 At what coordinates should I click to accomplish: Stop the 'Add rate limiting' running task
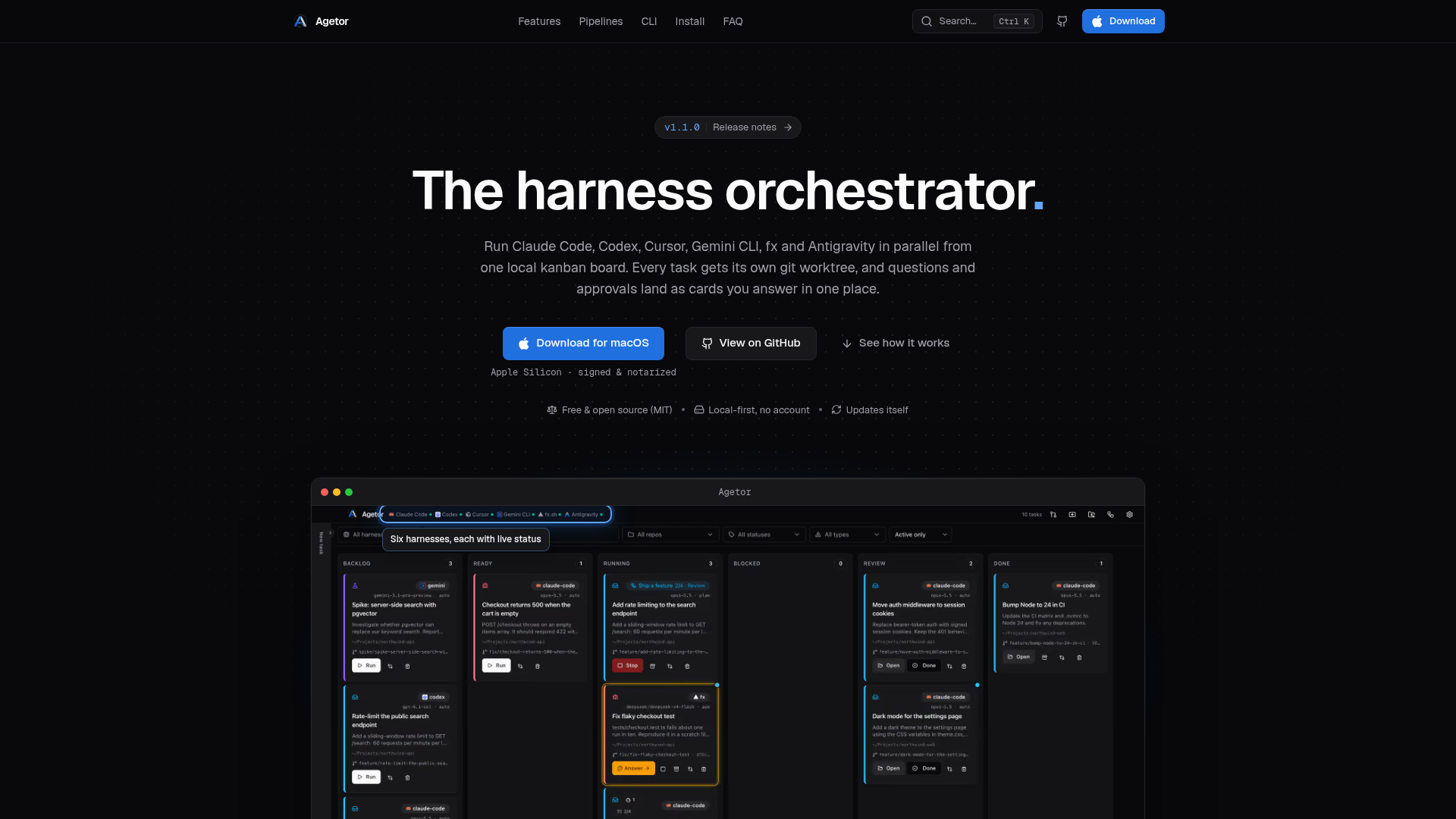[x=627, y=666]
